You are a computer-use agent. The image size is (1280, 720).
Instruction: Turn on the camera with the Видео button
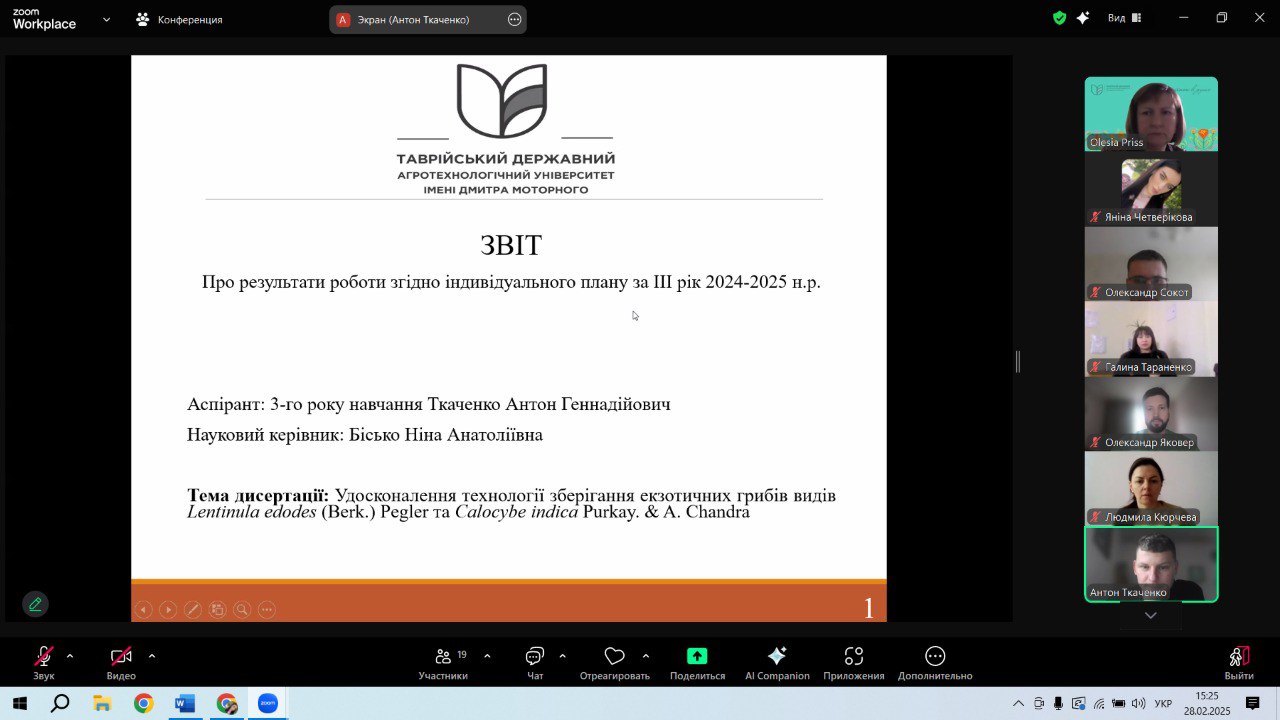pyautogui.click(x=121, y=662)
